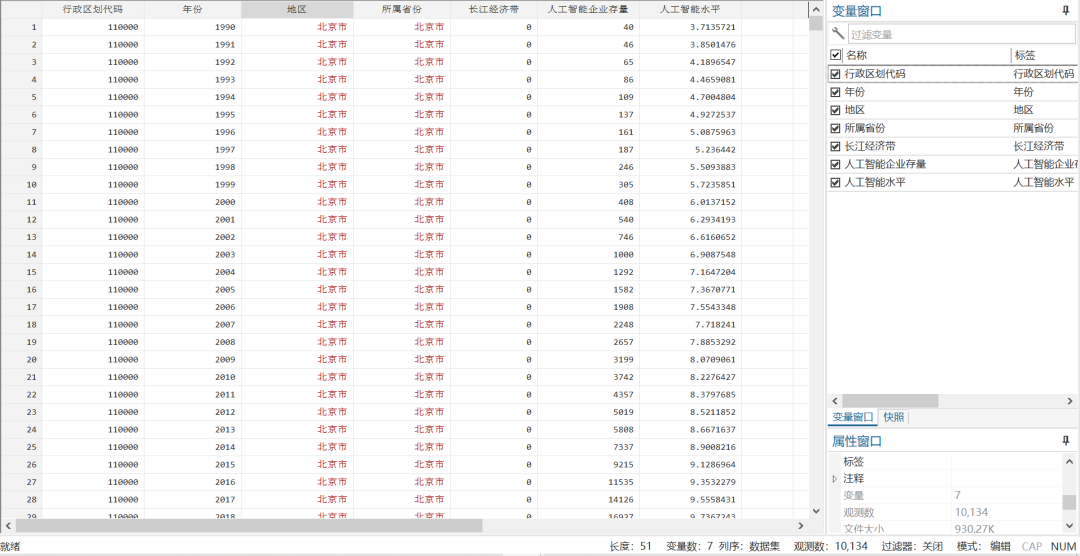The height and width of the screenshot is (556, 1080).
Task: Click the data grid scroll left arrow
Action: (x=8, y=526)
